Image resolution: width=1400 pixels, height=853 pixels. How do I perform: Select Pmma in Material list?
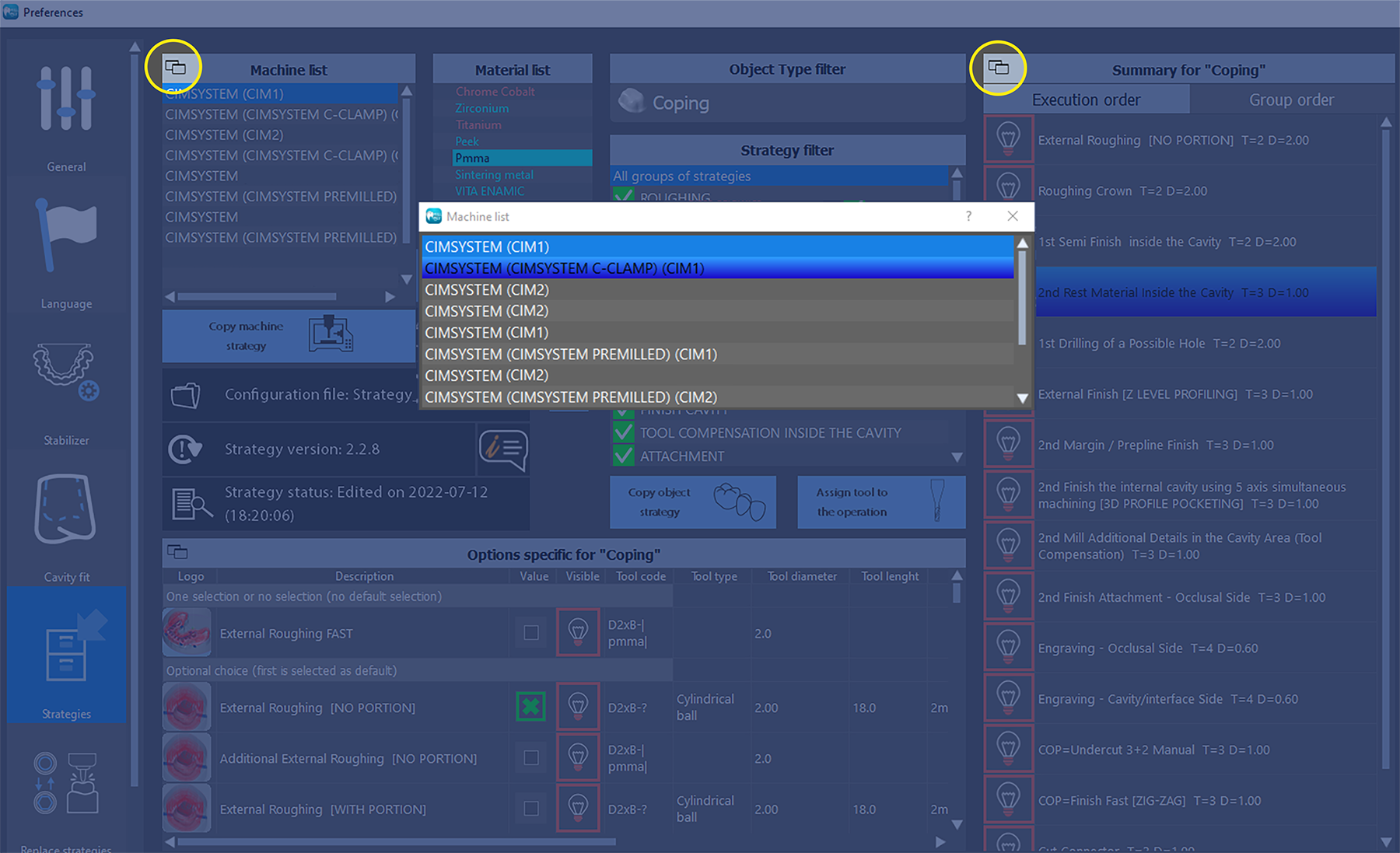[521, 158]
